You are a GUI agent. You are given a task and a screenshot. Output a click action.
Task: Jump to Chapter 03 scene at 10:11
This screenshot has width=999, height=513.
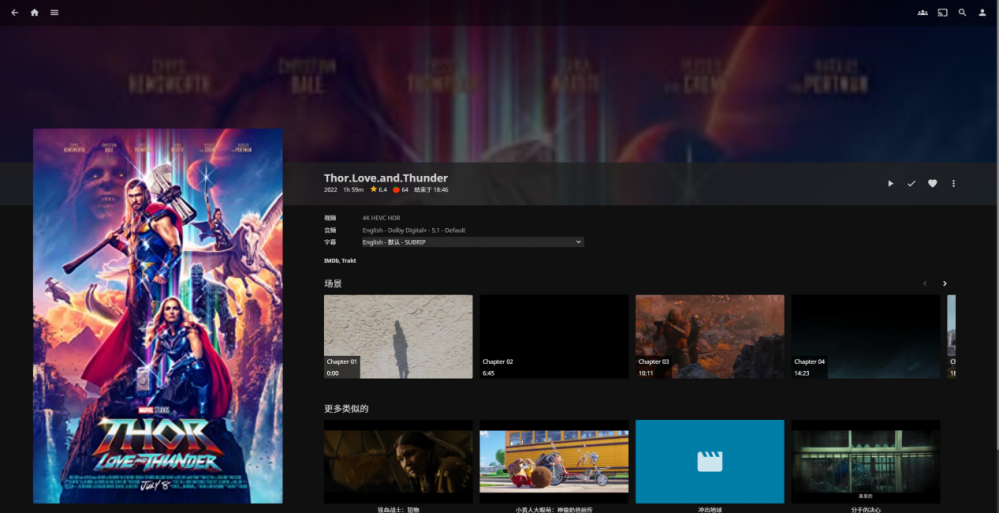tap(710, 336)
